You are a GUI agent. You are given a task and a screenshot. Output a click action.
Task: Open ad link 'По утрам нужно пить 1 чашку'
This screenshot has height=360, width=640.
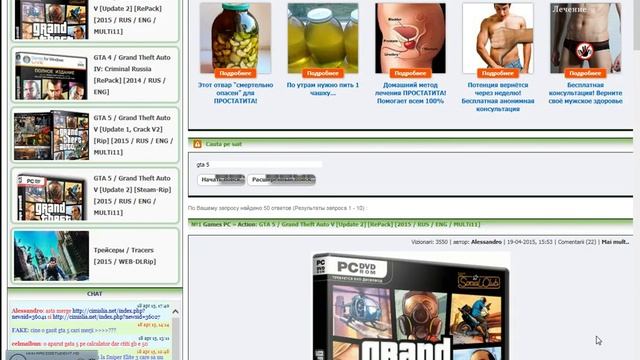tap(323, 89)
